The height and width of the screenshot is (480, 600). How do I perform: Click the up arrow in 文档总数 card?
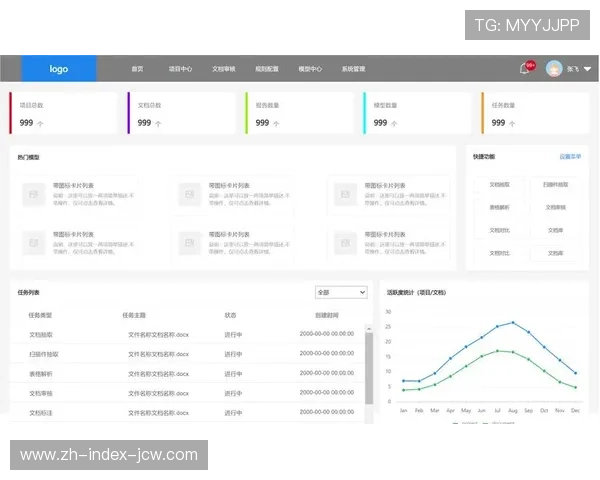(159, 124)
